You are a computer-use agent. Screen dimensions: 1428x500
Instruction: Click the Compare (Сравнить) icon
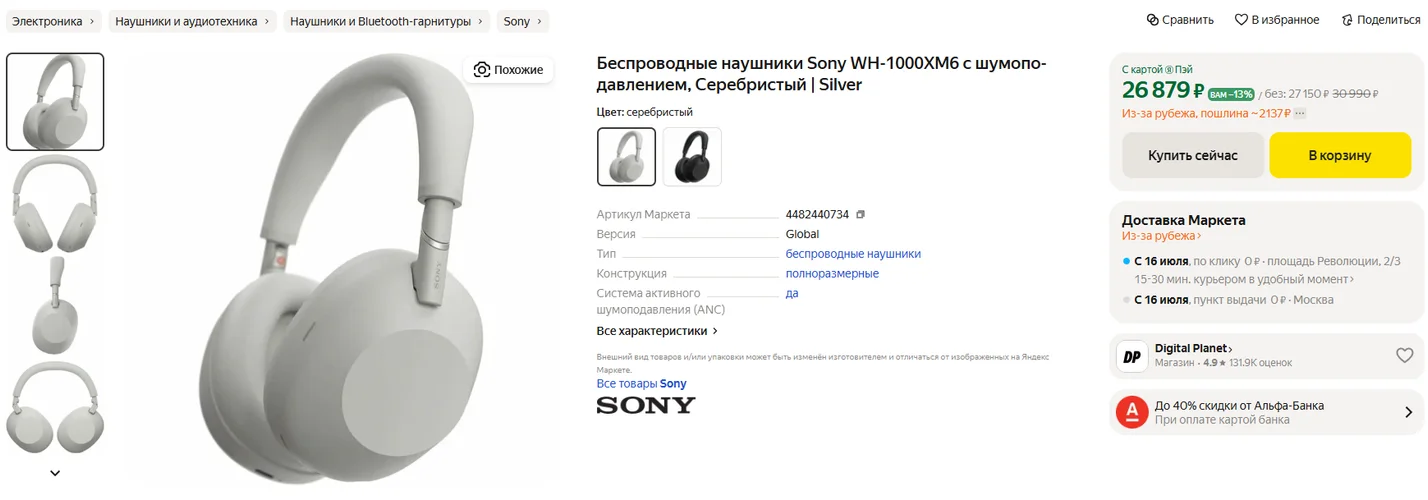pyautogui.click(x=1152, y=20)
